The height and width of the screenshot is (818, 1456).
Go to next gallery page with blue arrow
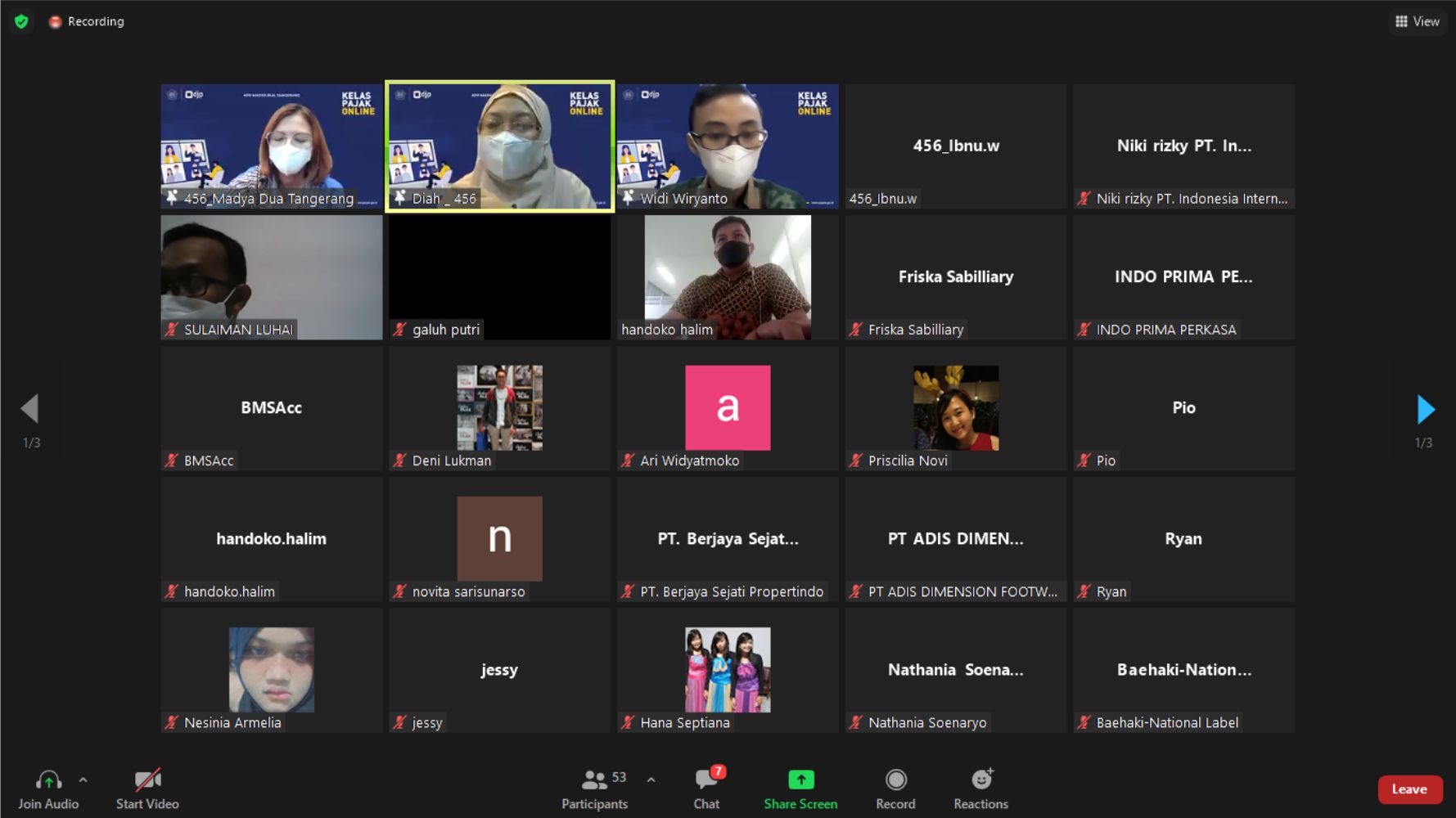point(1425,409)
